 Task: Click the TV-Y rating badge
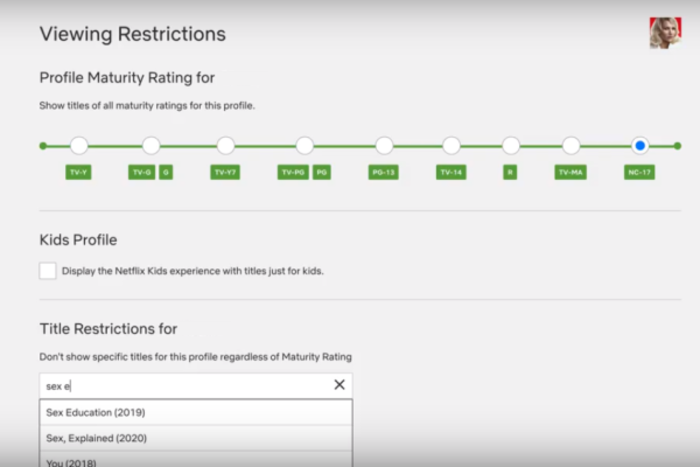[79, 172]
